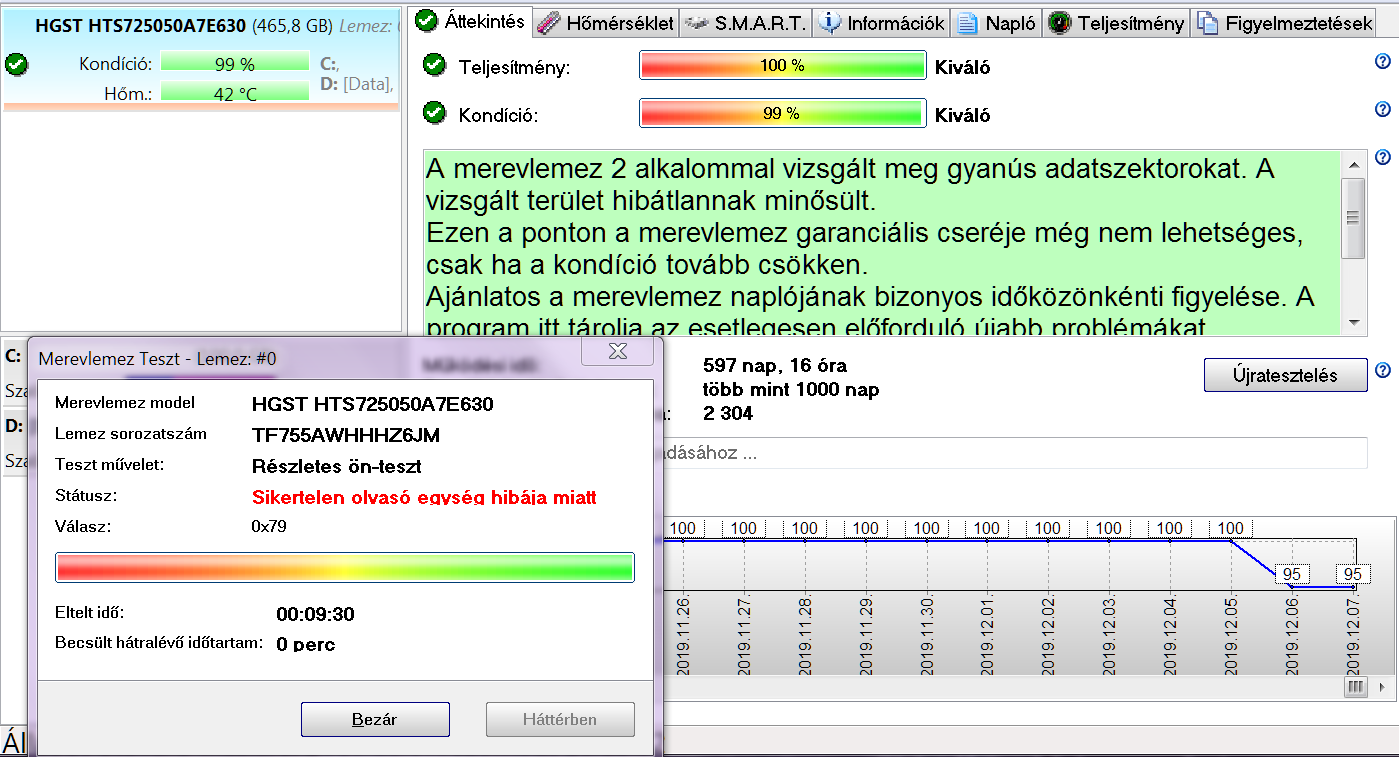Open the Figyelmeztetések tab
This screenshot has height=757, width=1399.
(1286, 23)
